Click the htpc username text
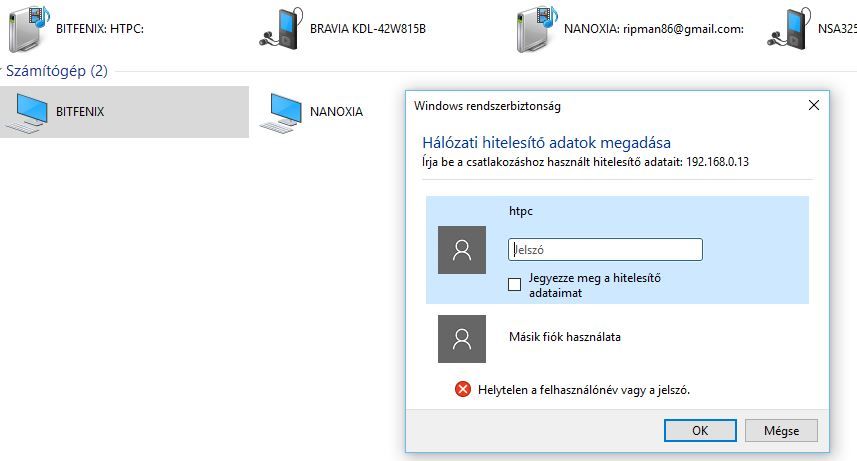The image size is (857, 461). (x=521, y=211)
